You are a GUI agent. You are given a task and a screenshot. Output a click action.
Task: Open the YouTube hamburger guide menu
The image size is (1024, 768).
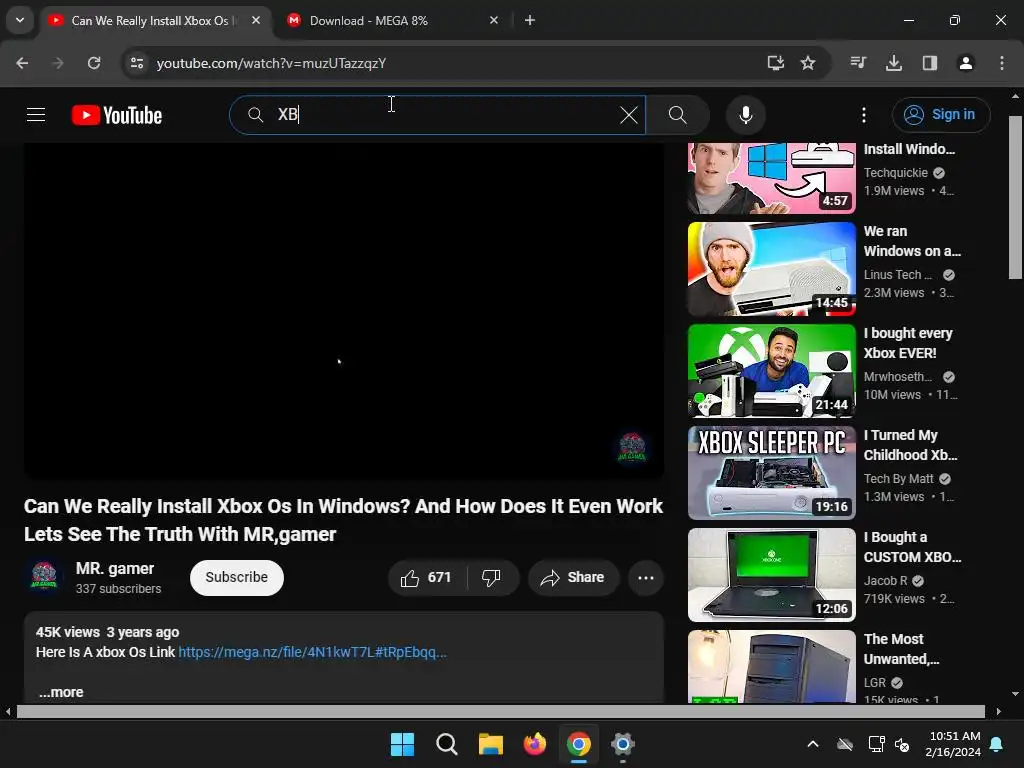[x=36, y=115]
